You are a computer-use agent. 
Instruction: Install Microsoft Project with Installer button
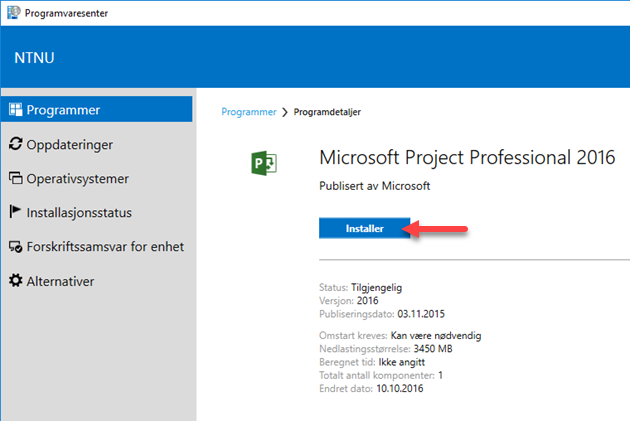pos(364,228)
